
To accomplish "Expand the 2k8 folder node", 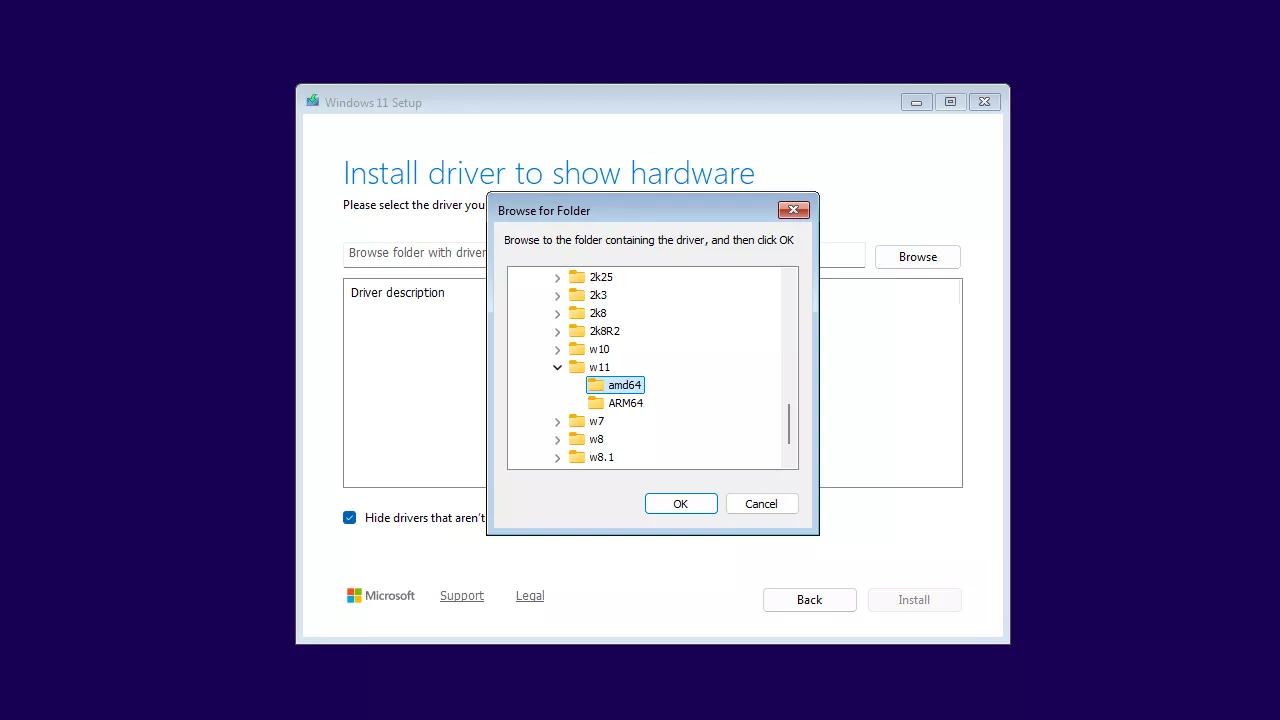I will tap(558, 313).
